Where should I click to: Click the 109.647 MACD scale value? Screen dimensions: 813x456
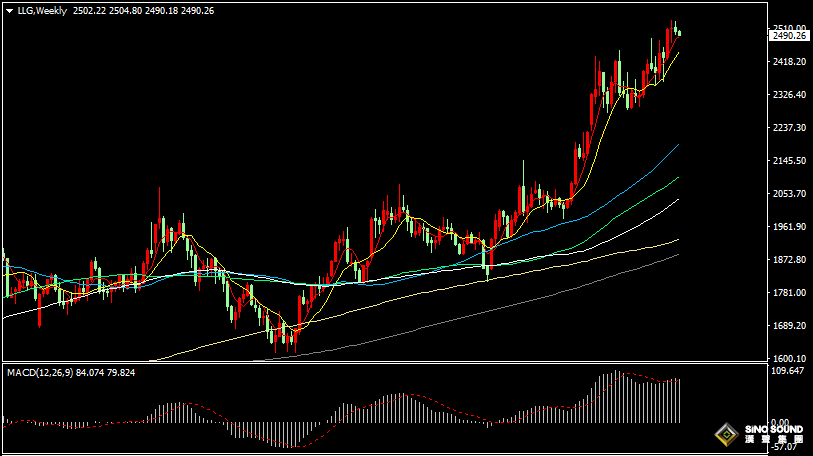point(788,371)
